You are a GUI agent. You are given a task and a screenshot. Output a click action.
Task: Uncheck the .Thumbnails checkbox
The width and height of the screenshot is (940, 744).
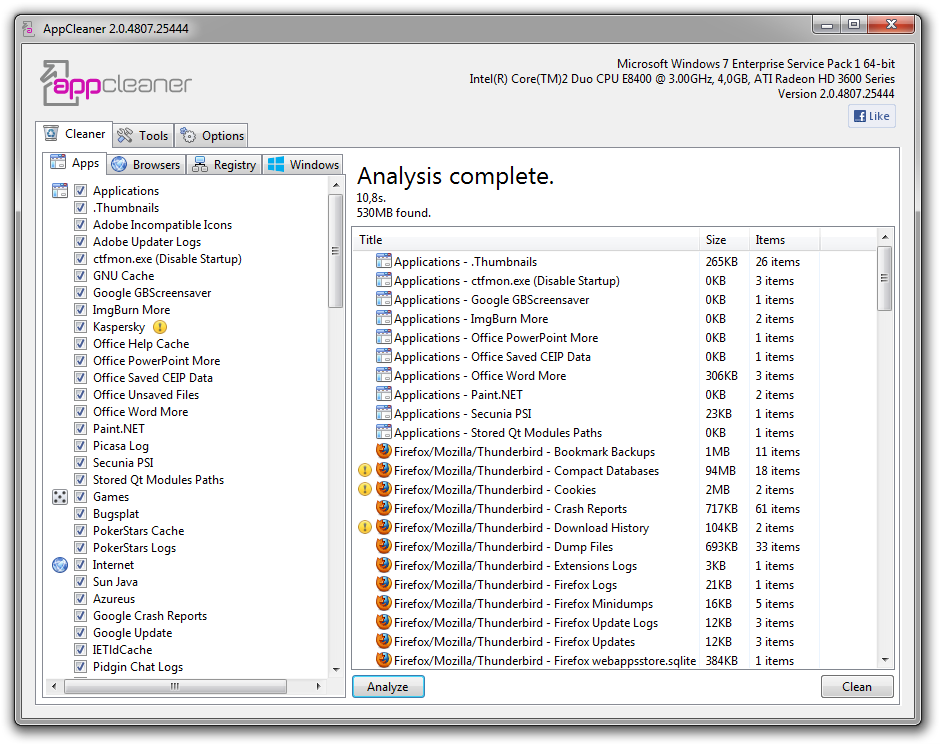80,207
